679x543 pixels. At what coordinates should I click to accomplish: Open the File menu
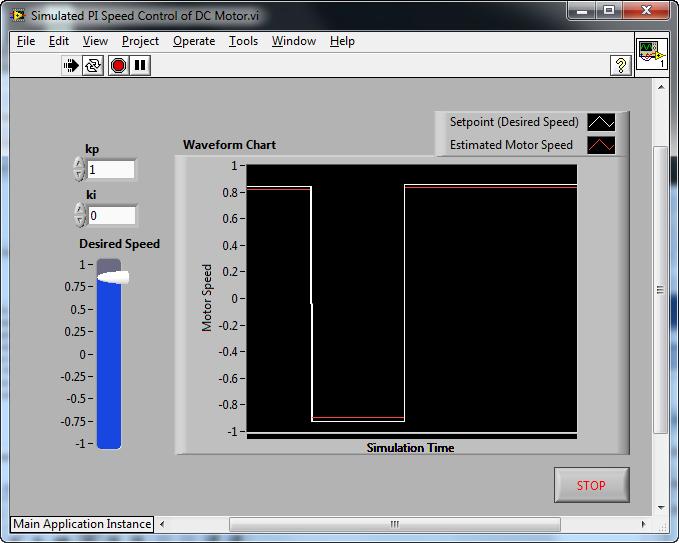[x=26, y=41]
